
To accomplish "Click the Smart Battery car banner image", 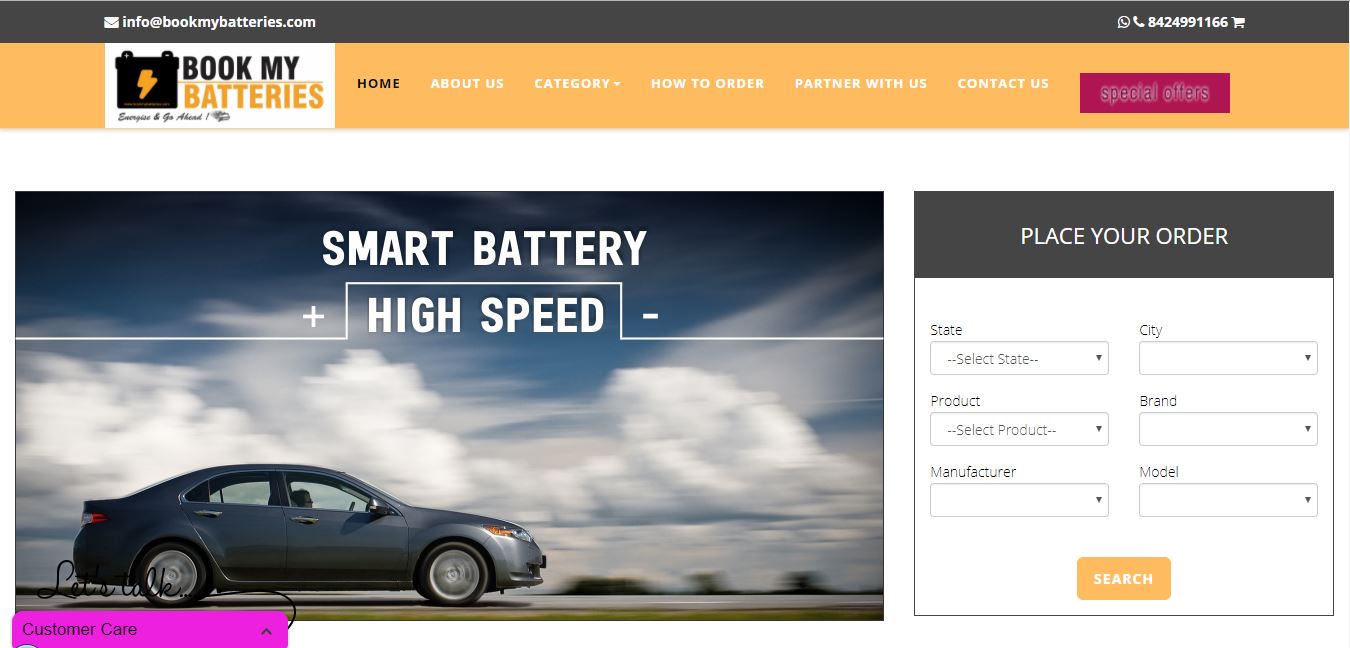I will coord(449,406).
